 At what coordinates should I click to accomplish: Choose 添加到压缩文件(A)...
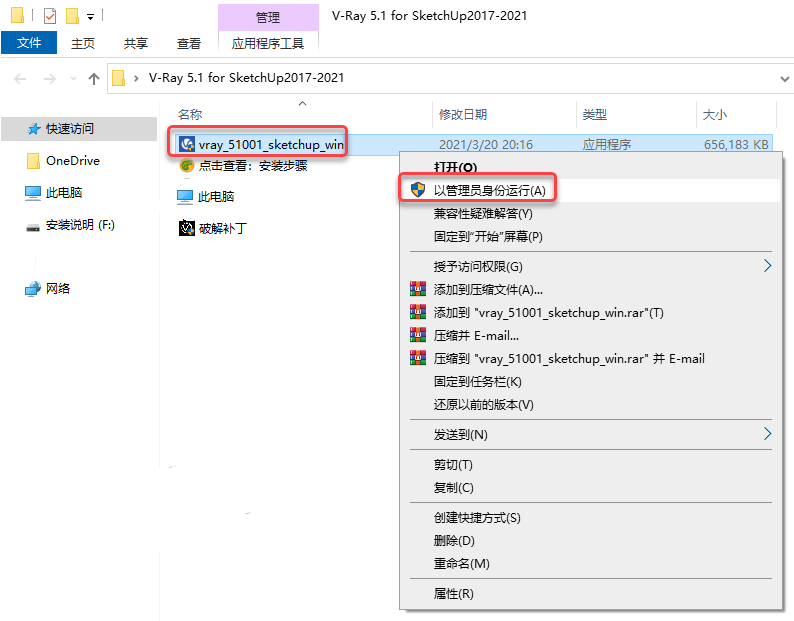click(x=590, y=289)
